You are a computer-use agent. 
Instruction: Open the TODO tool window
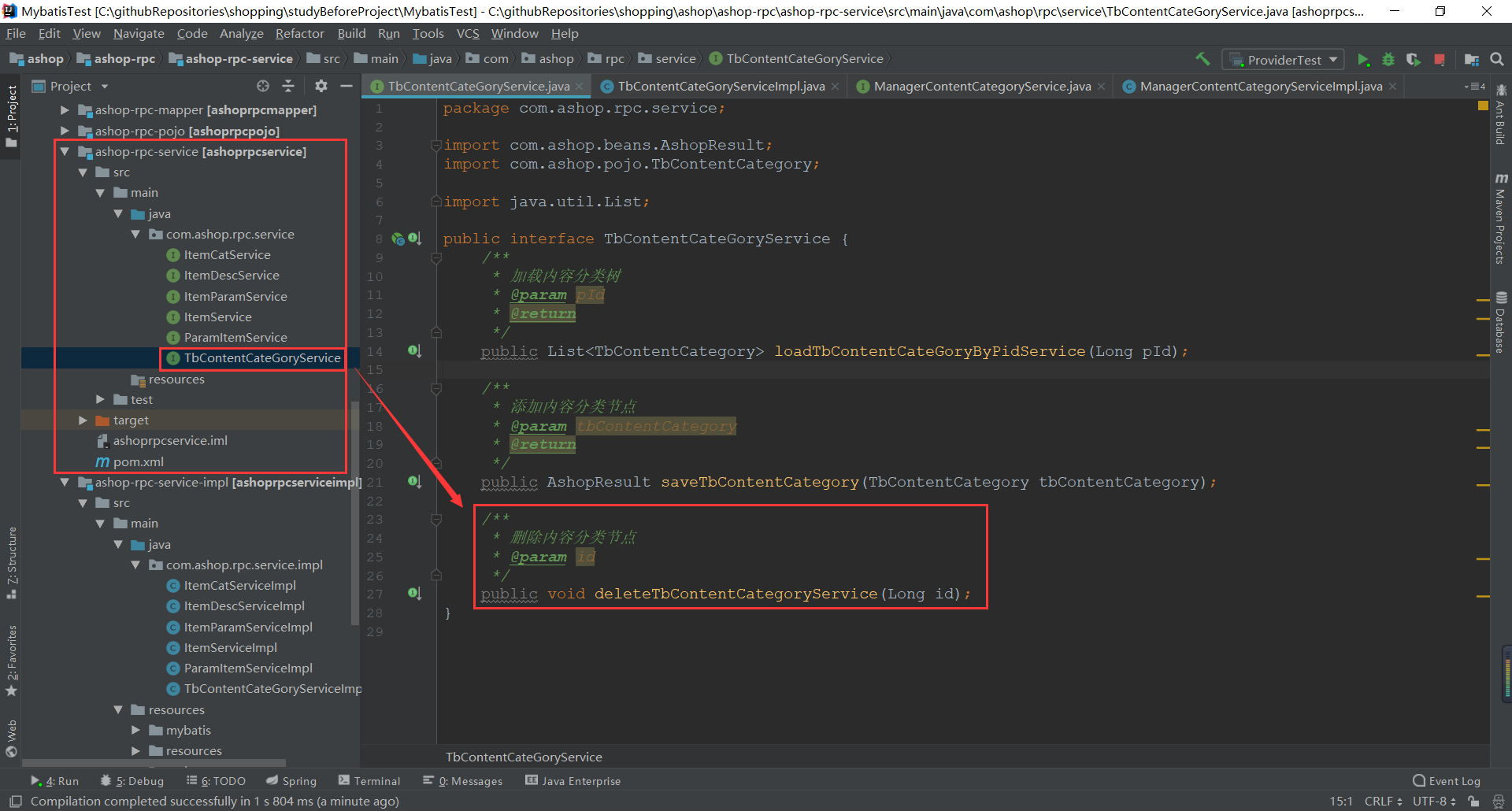217,781
